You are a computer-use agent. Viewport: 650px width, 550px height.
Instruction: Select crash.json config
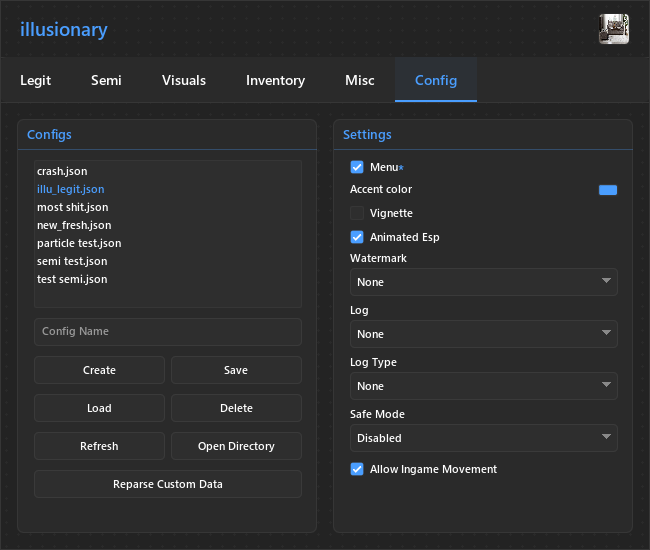pyautogui.click(x=167, y=171)
